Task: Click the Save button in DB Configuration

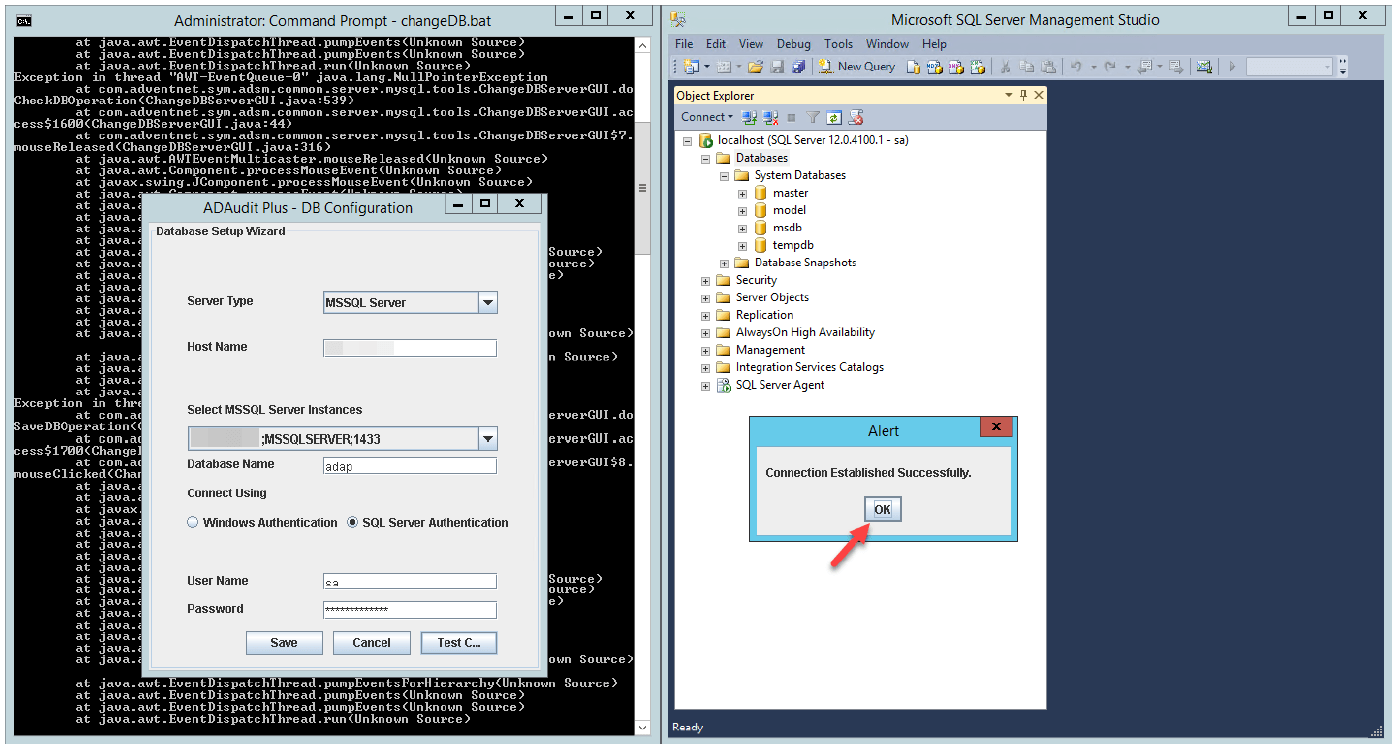Action: (x=284, y=643)
